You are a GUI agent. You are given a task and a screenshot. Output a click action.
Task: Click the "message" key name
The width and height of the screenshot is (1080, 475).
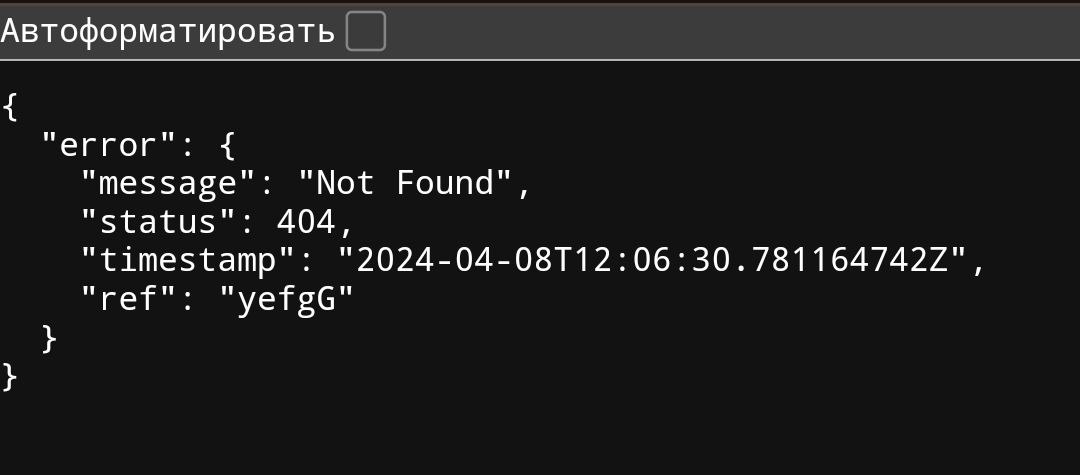tap(168, 184)
